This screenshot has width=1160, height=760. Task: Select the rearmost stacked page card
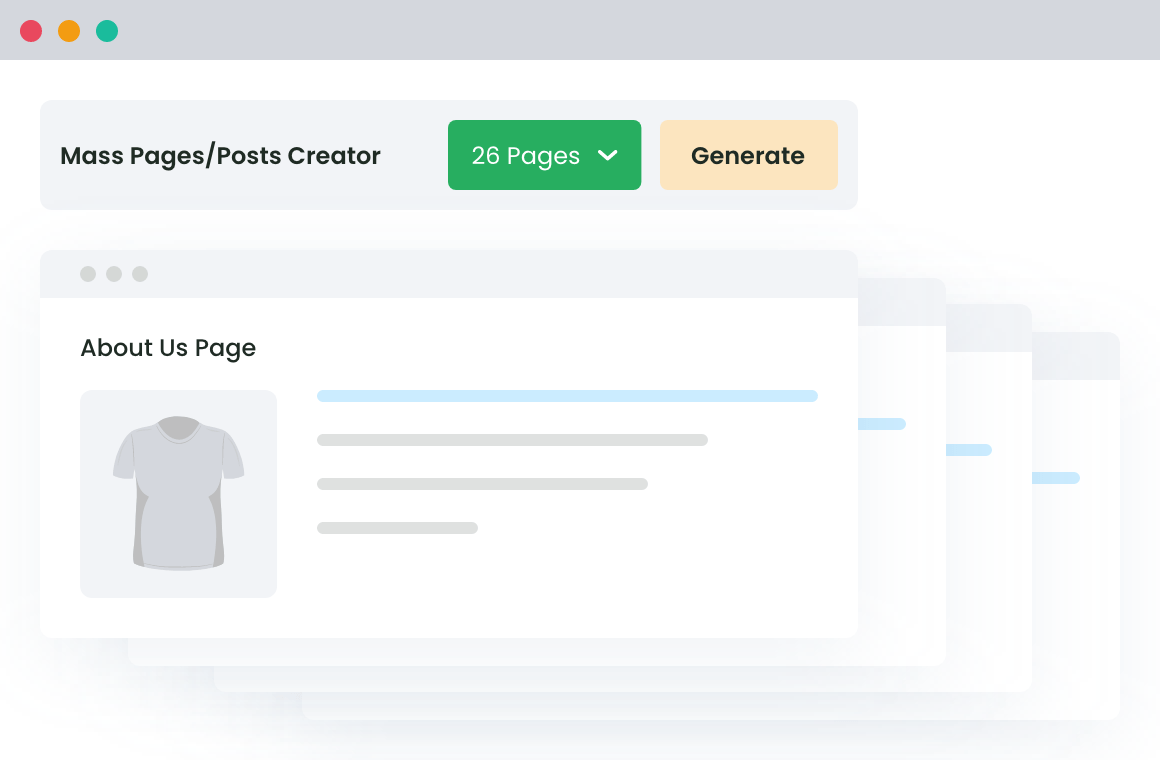pos(1075,600)
